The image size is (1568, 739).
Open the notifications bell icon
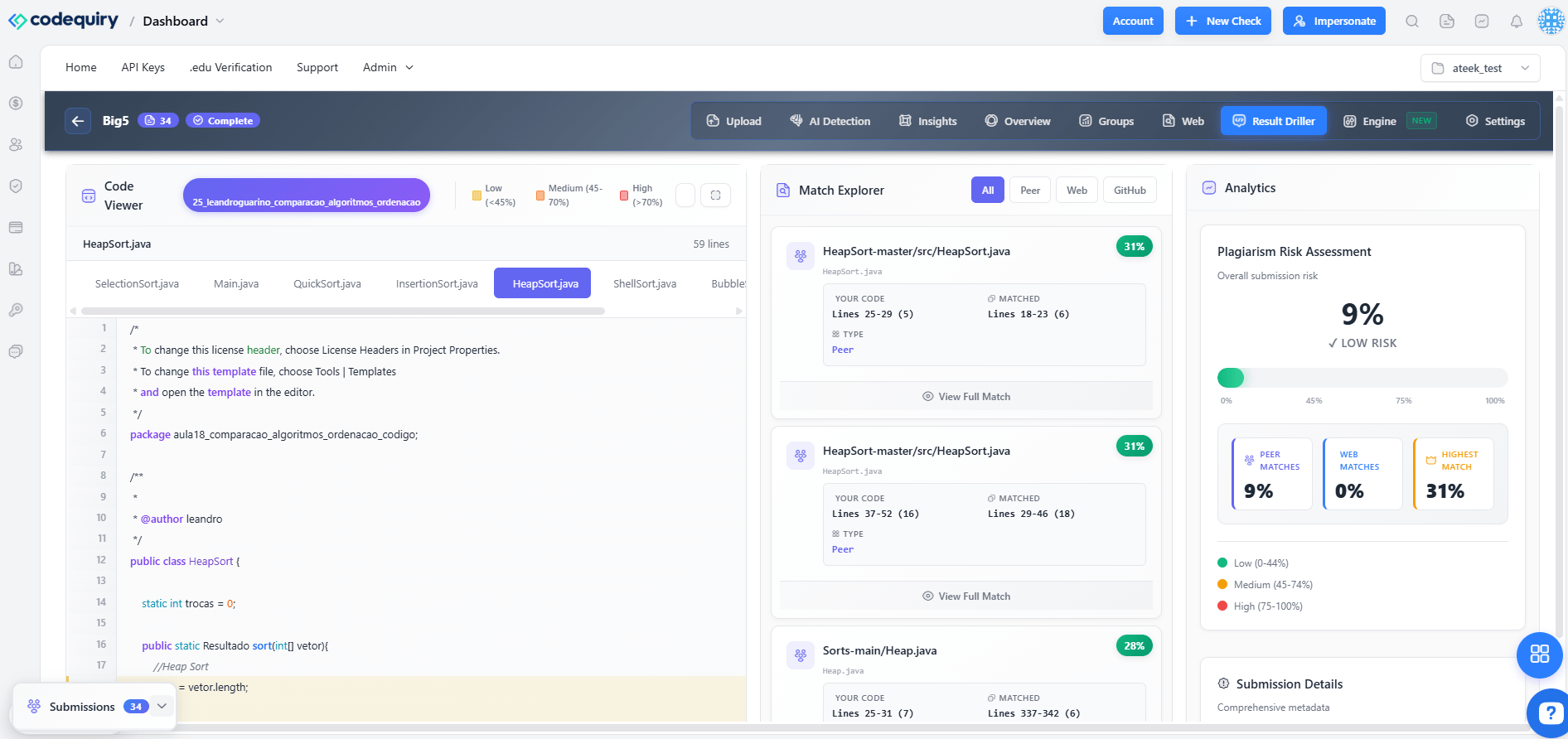click(x=1517, y=22)
